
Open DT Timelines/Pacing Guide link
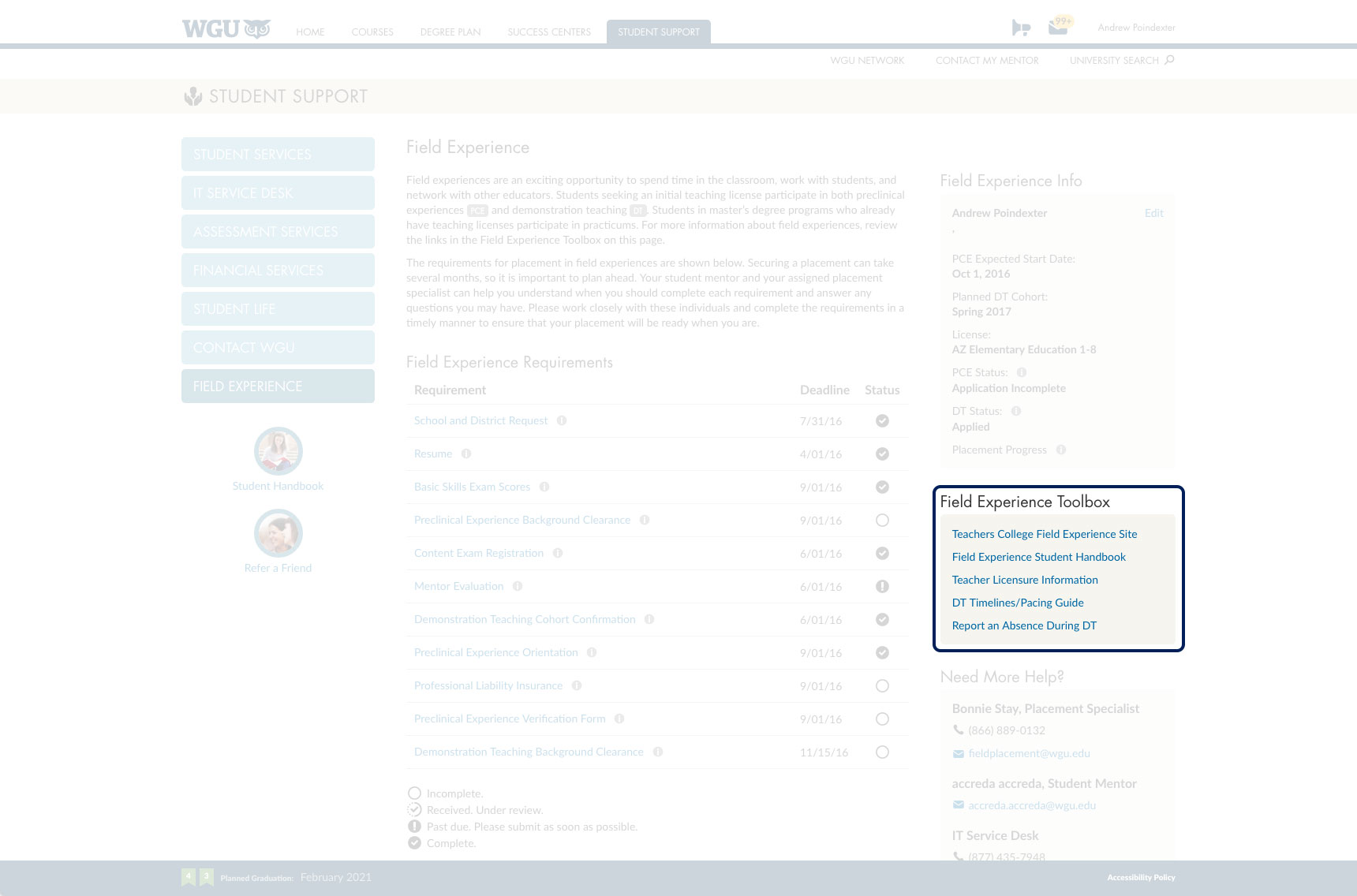click(x=1018, y=603)
